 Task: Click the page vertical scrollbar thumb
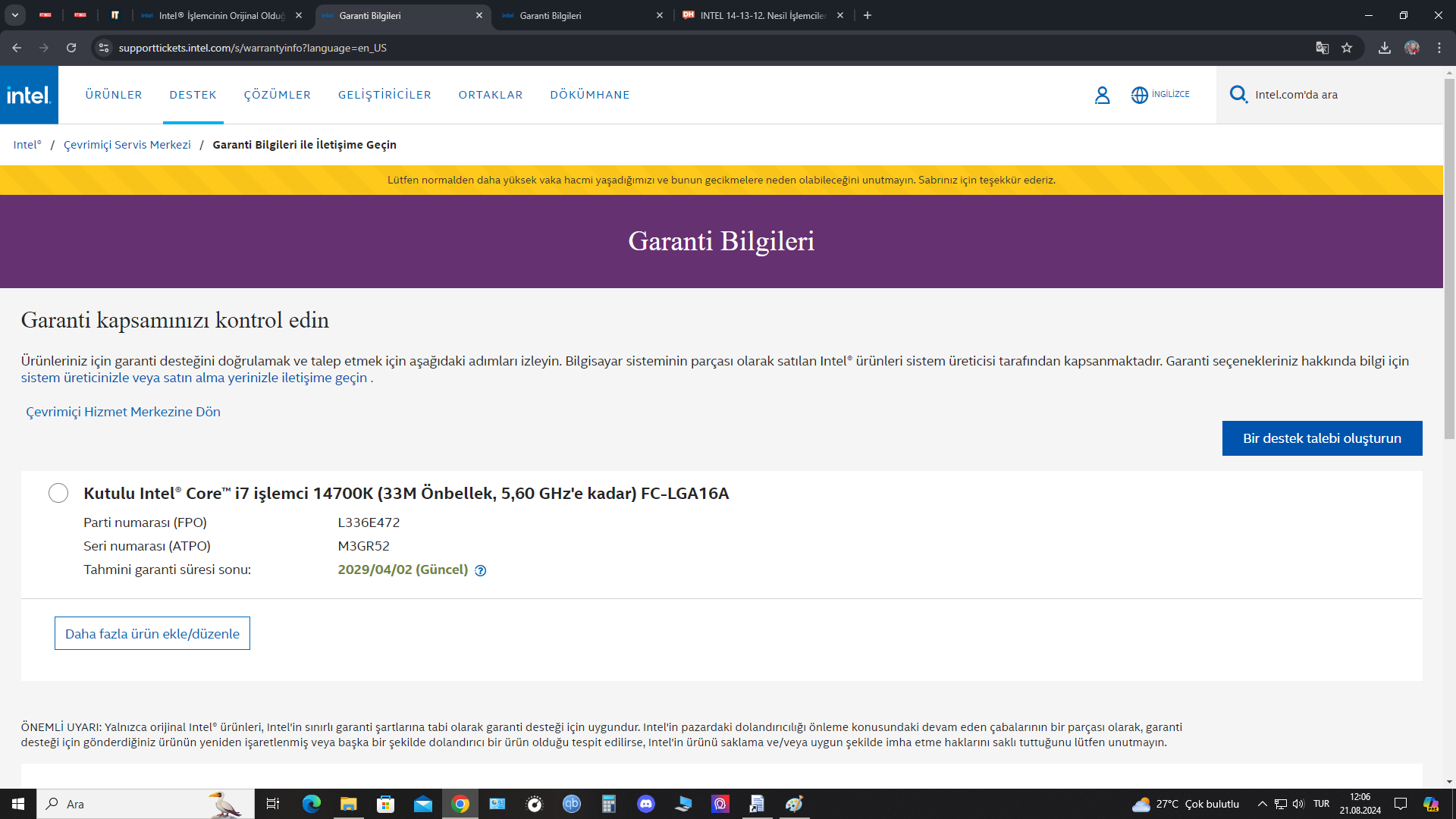(1449, 258)
